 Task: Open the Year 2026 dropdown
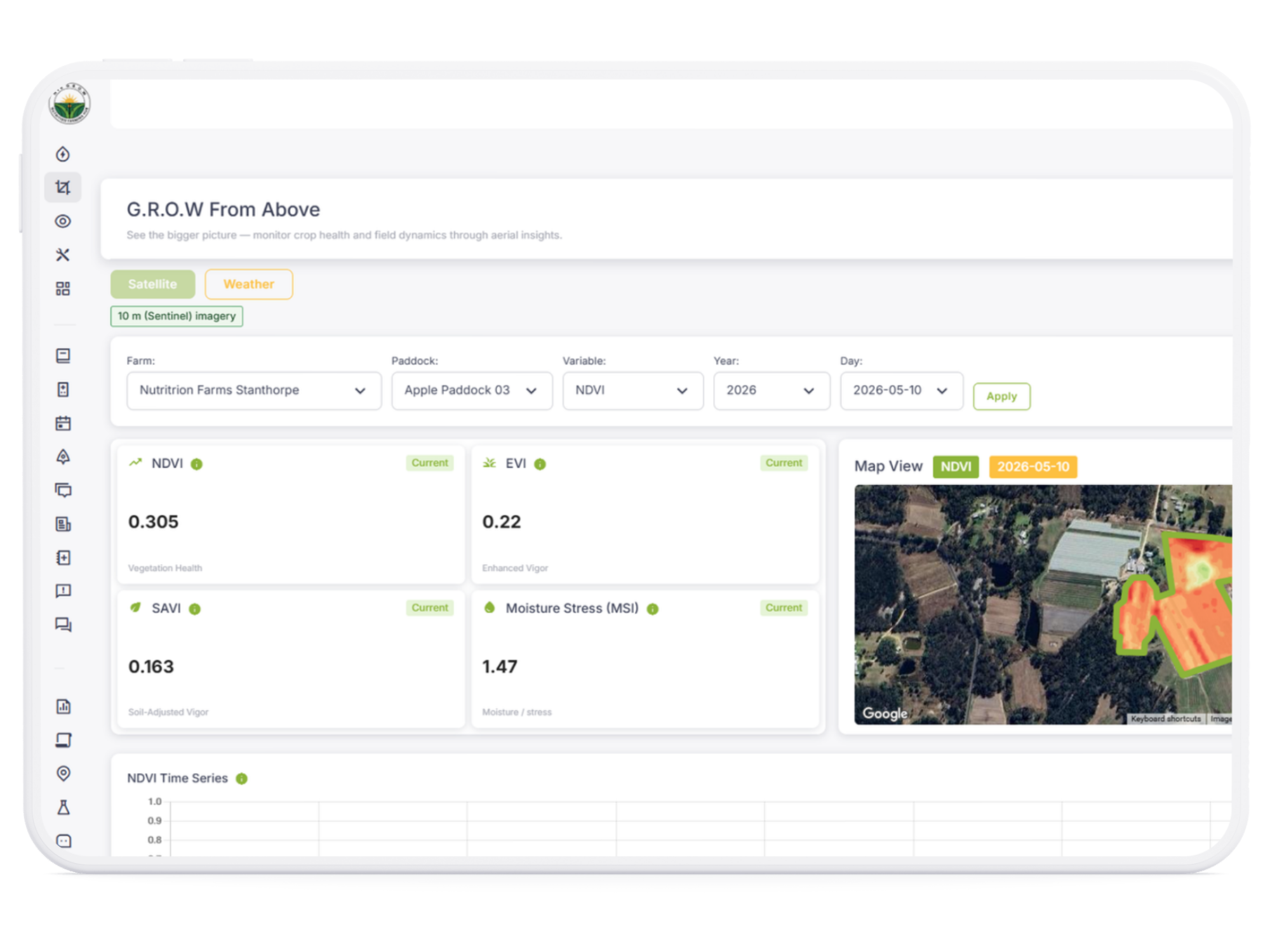(x=772, y=390)
